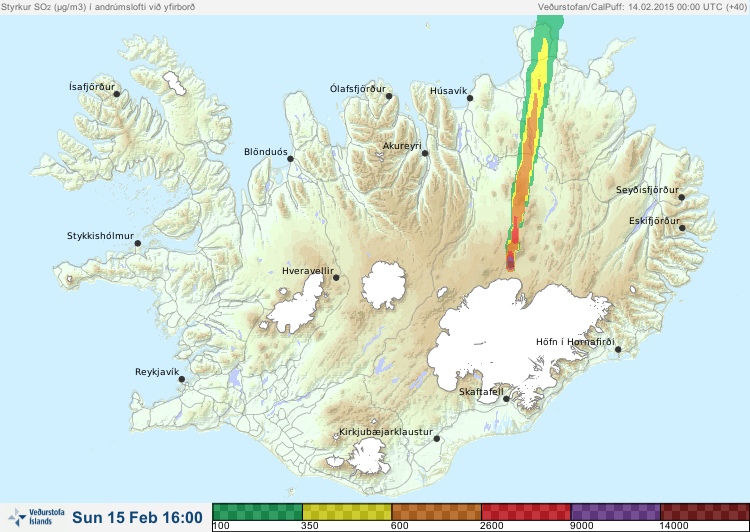Click the 'Veðurstofan/CalPuff' run info text
The height and width of the screenshot is (532, 750).
[642, 7]
